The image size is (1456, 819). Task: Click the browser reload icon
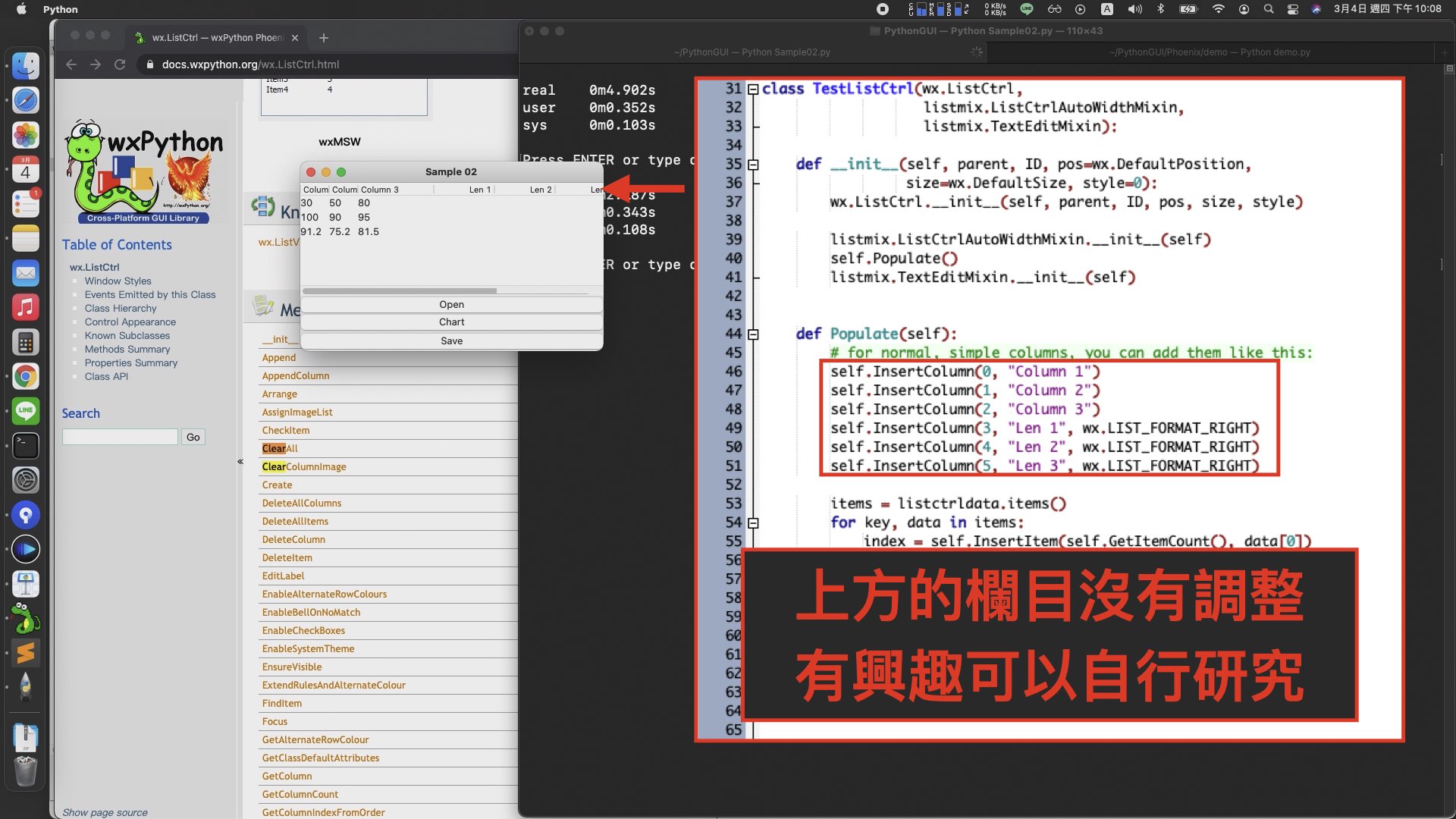pos(119,64)
